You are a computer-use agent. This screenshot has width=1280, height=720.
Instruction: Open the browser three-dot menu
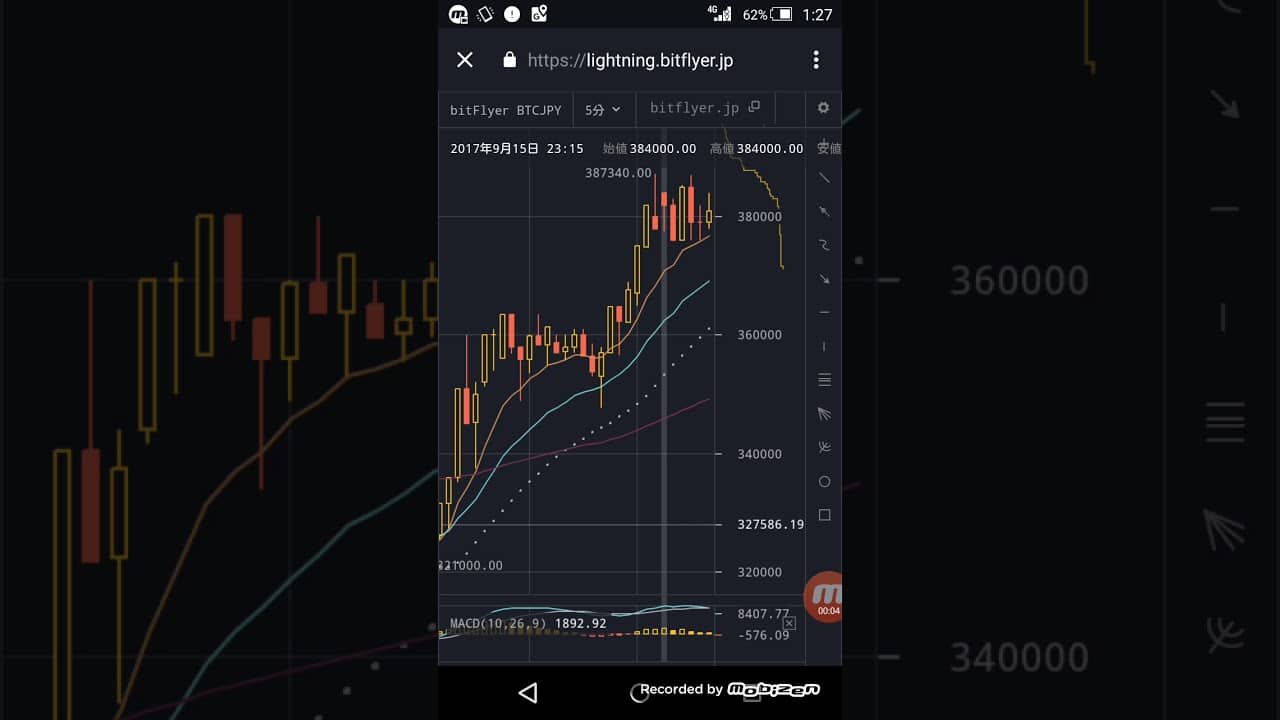(816, 60)
